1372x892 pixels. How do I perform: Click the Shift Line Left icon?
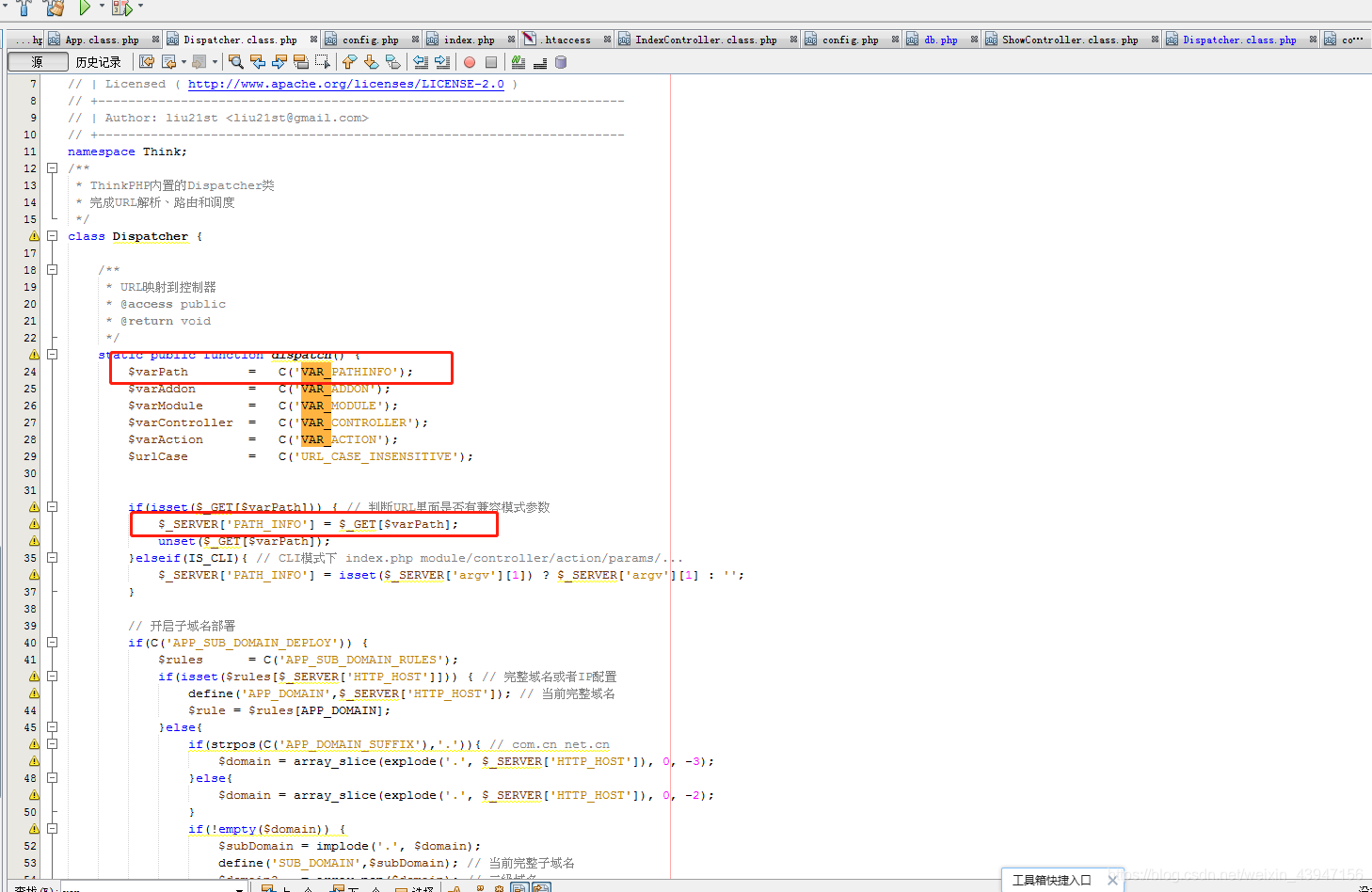421,62
